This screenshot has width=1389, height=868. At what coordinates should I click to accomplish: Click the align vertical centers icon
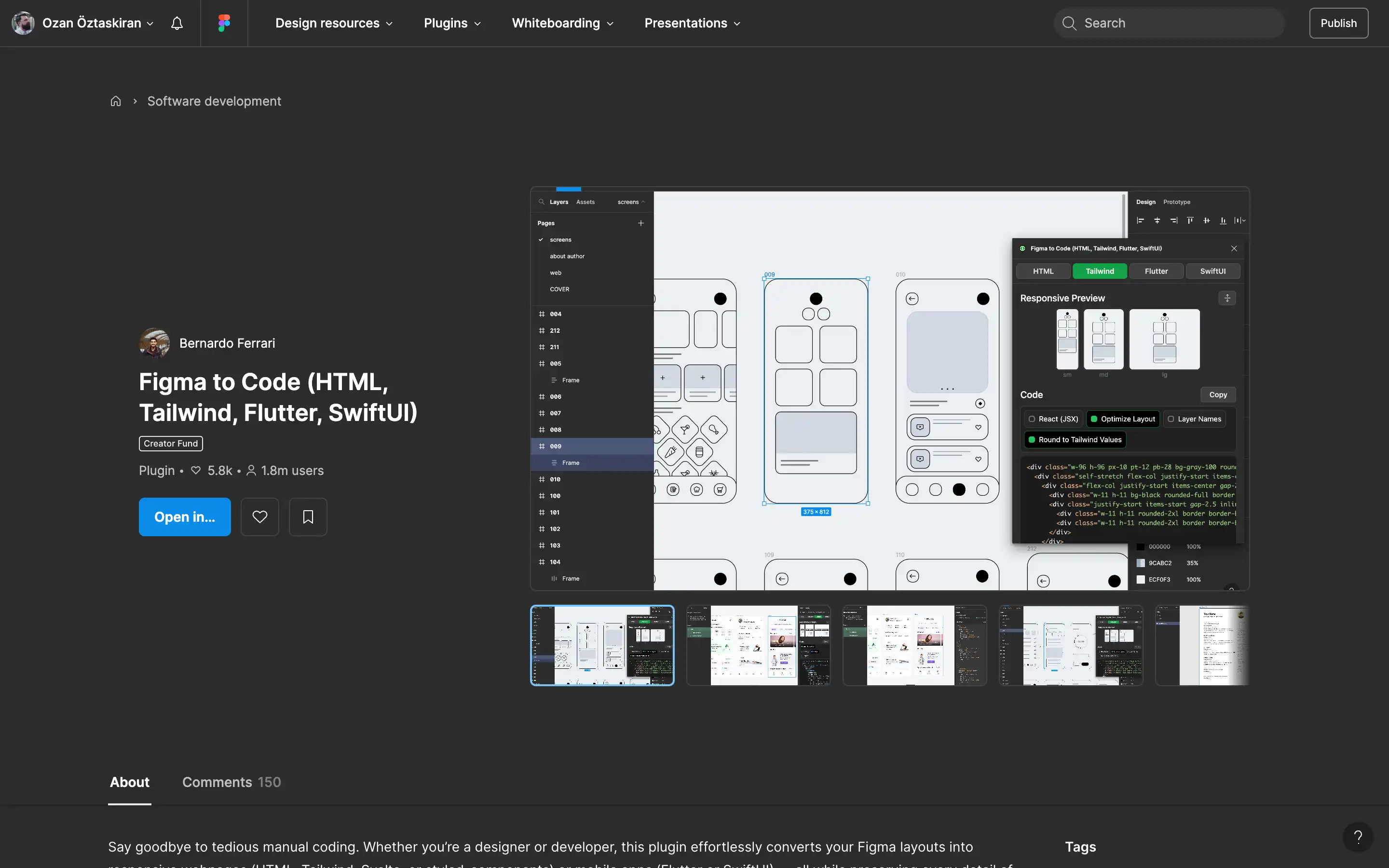coord(1207,220)
